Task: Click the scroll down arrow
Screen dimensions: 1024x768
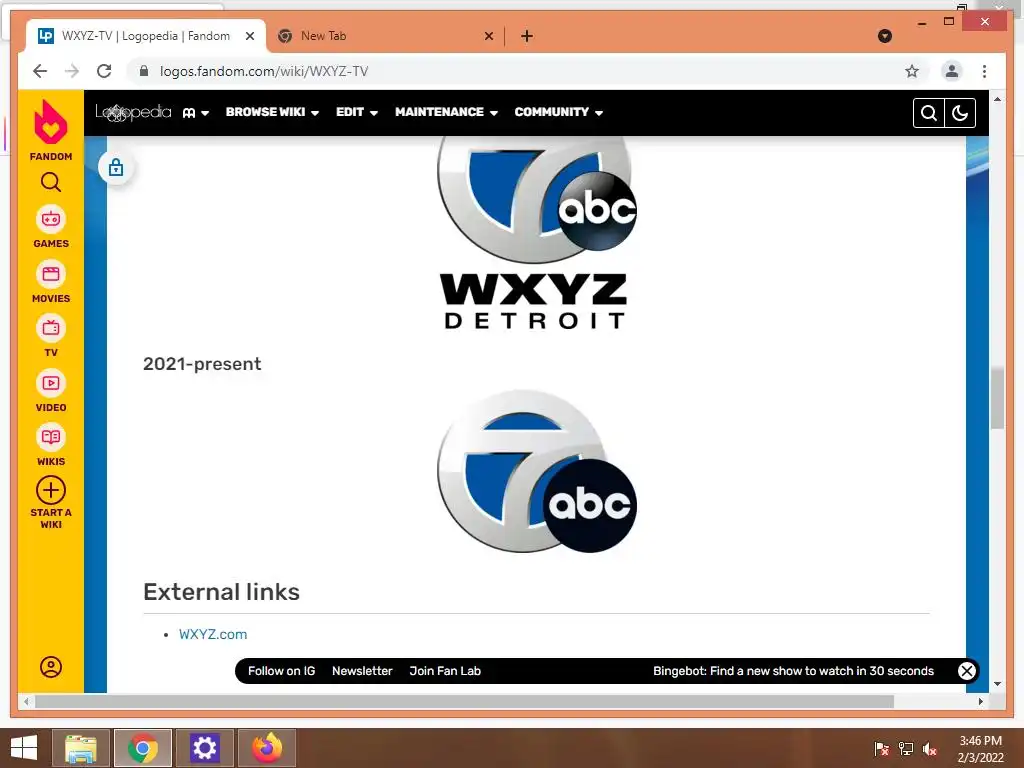Action: tap(997, 684)
